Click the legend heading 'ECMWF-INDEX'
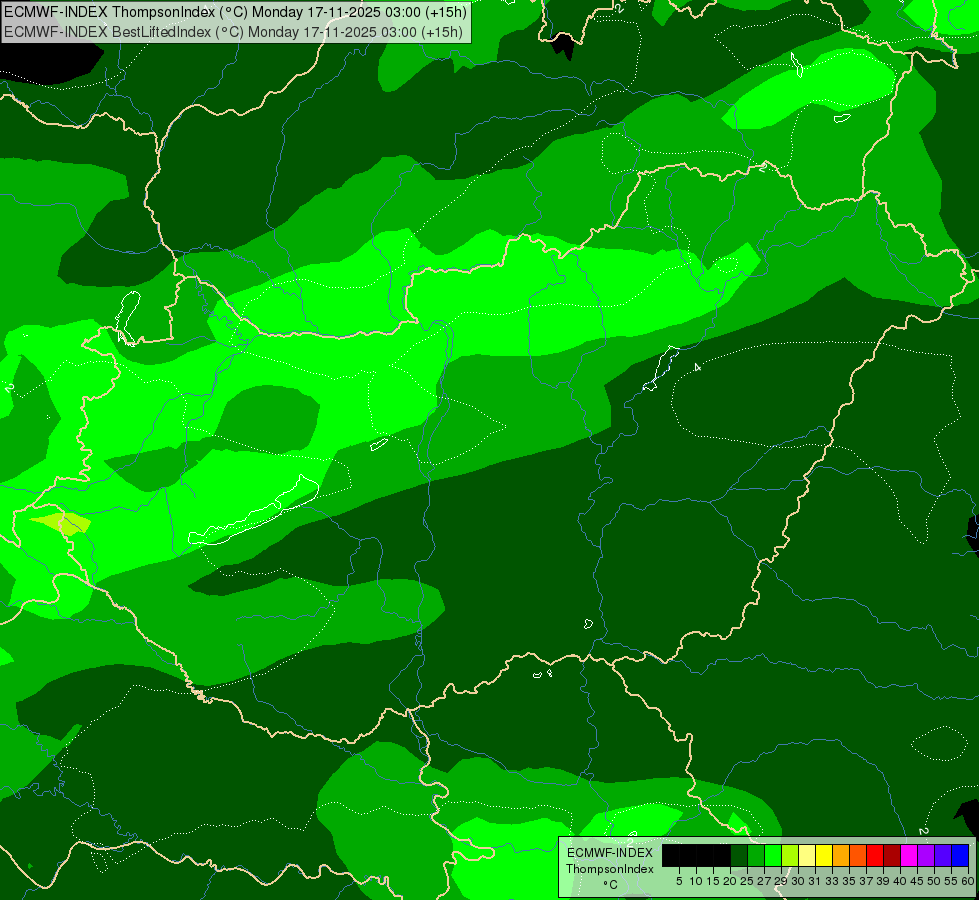The width and height of the screenshot is (979, 900). (x=610, y=853)
